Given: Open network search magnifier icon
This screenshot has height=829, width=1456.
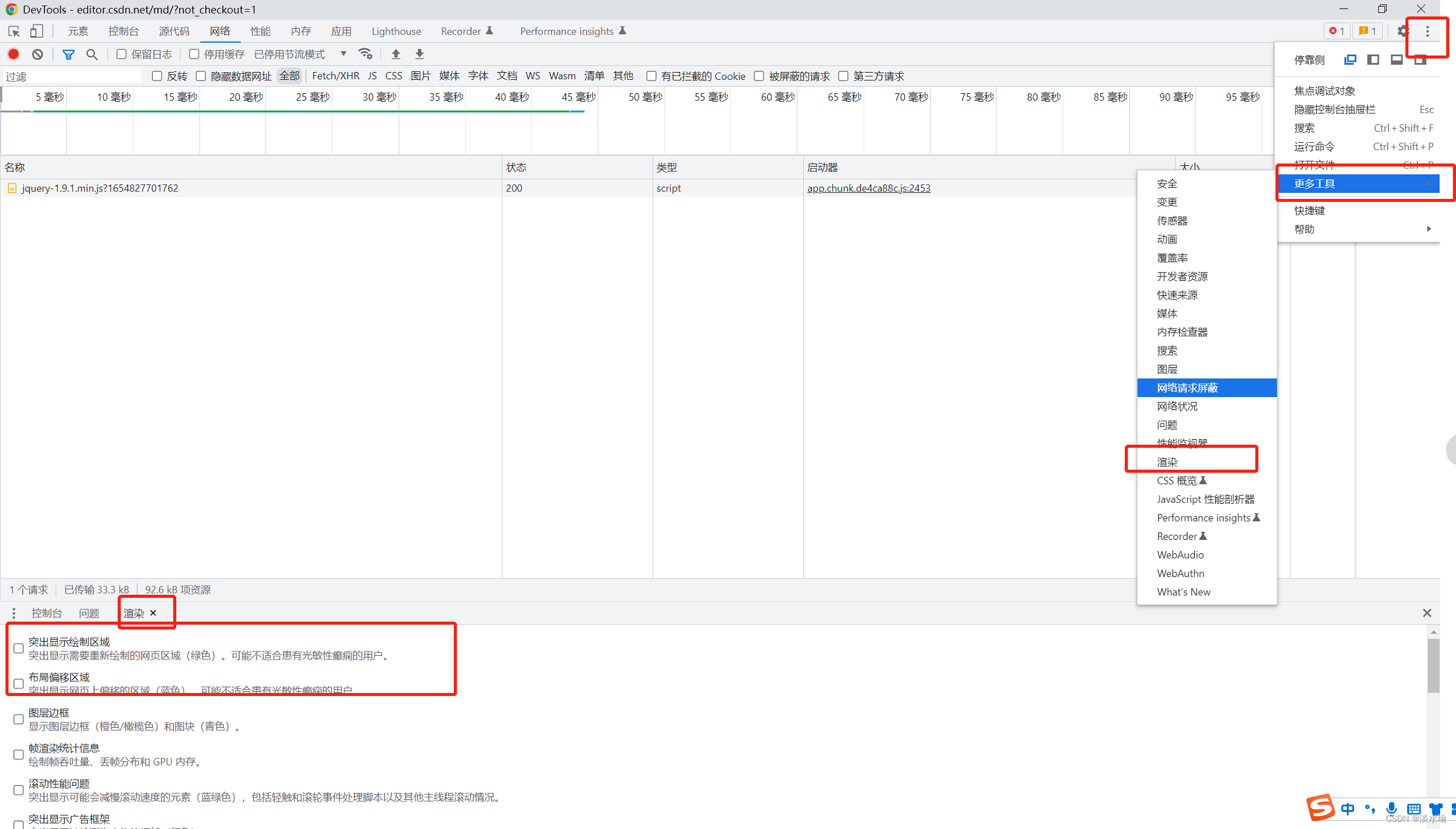Looking at the screenshot, I should 92,54.
